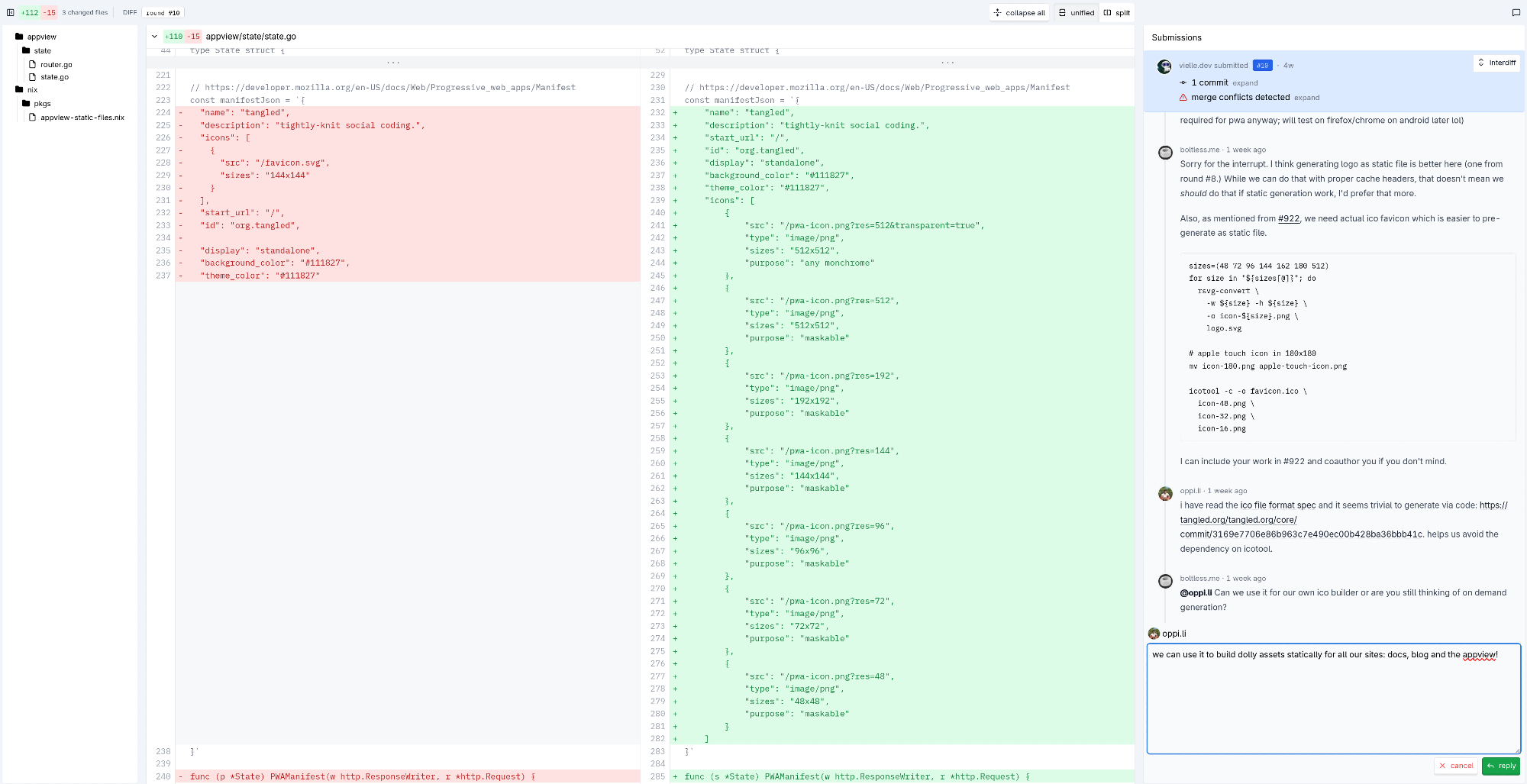Click the state.go file icon in tree

33,77
